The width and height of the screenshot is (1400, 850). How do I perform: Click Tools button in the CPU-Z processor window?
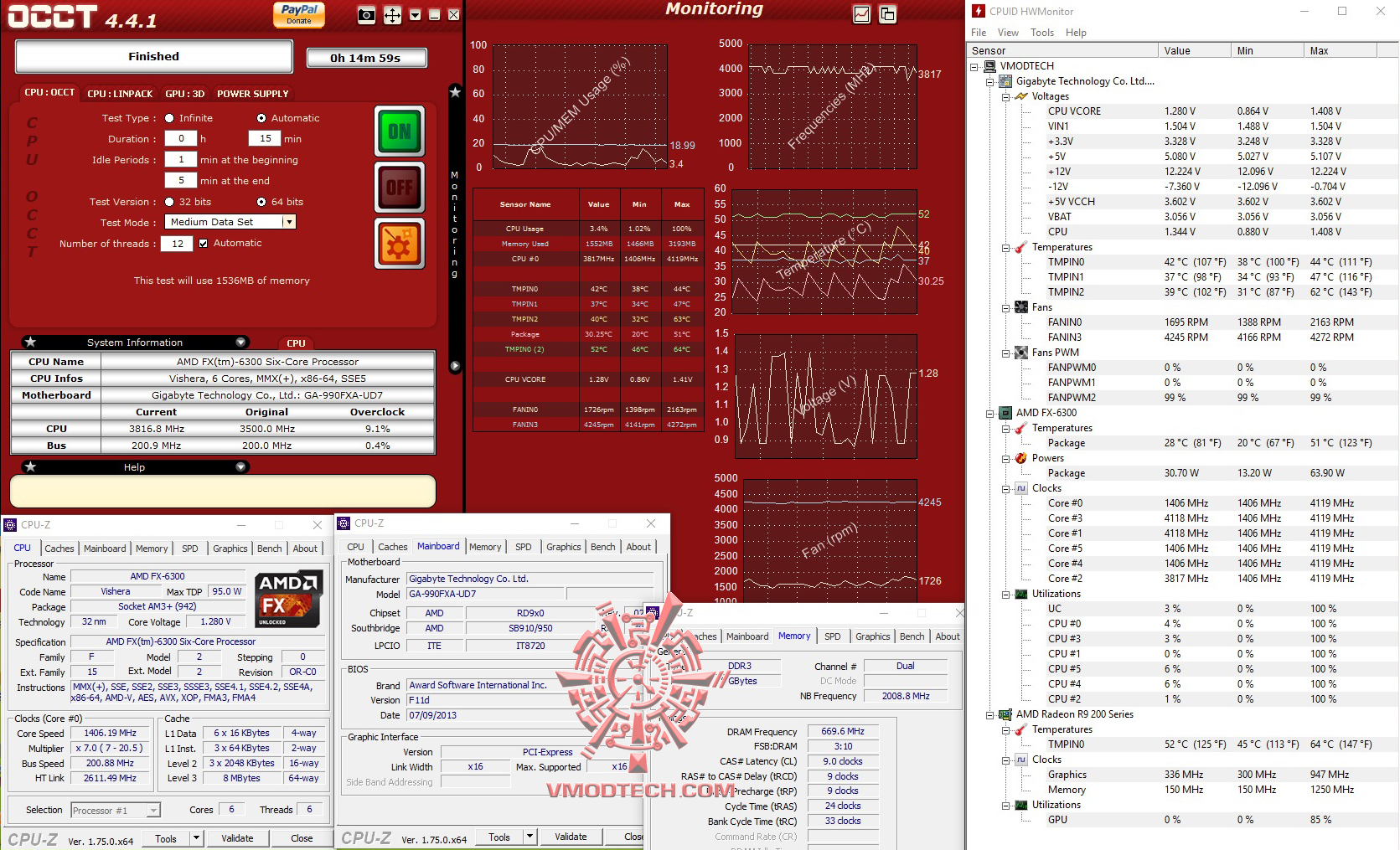point(166,837)
